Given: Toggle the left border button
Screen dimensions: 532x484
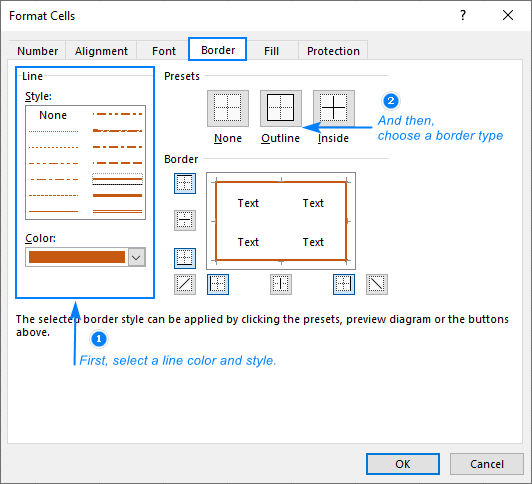Looking at the screenshot, I should [218, 284].
